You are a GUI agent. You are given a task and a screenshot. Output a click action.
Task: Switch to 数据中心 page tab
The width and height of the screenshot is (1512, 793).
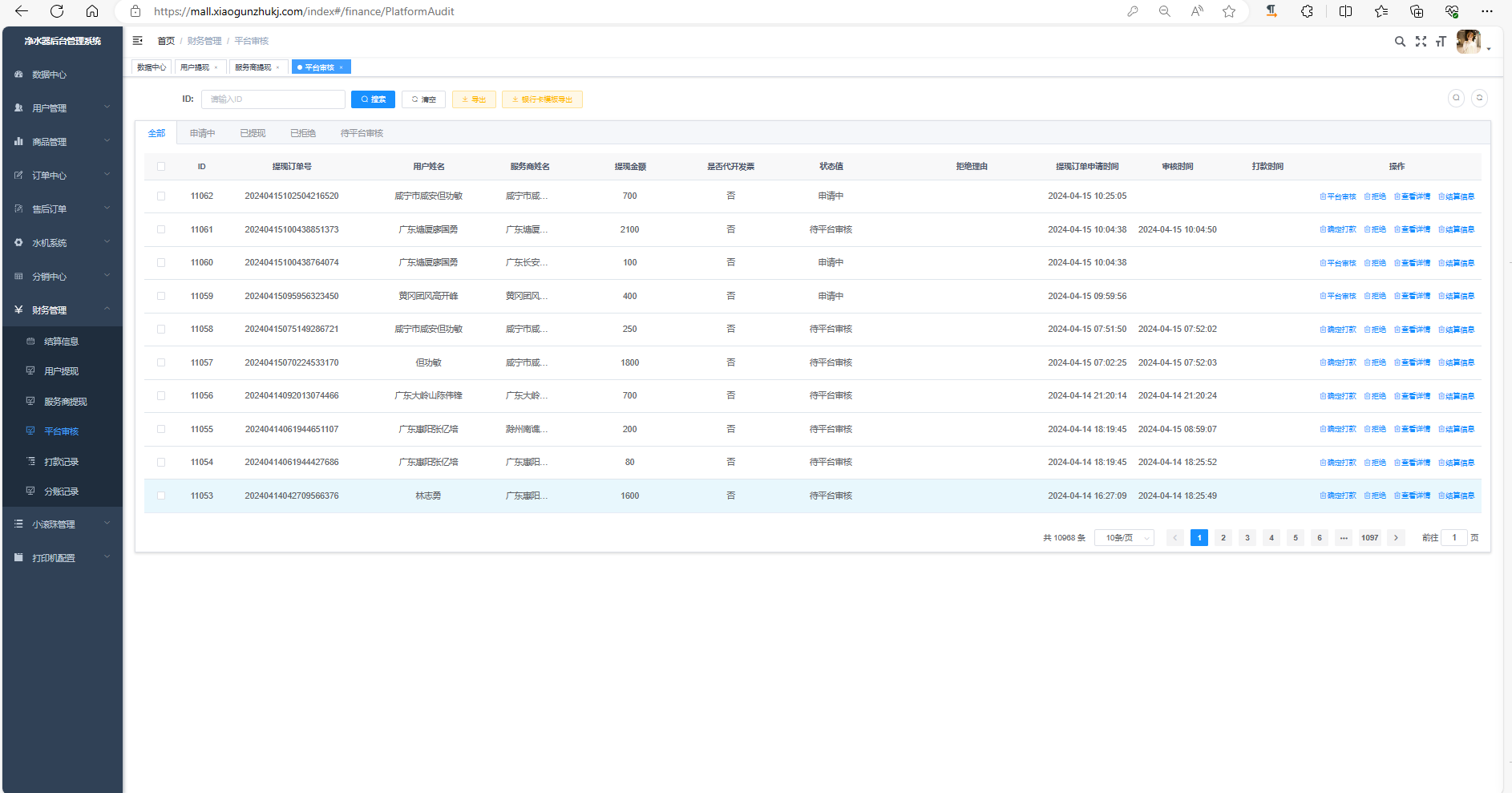152,67
